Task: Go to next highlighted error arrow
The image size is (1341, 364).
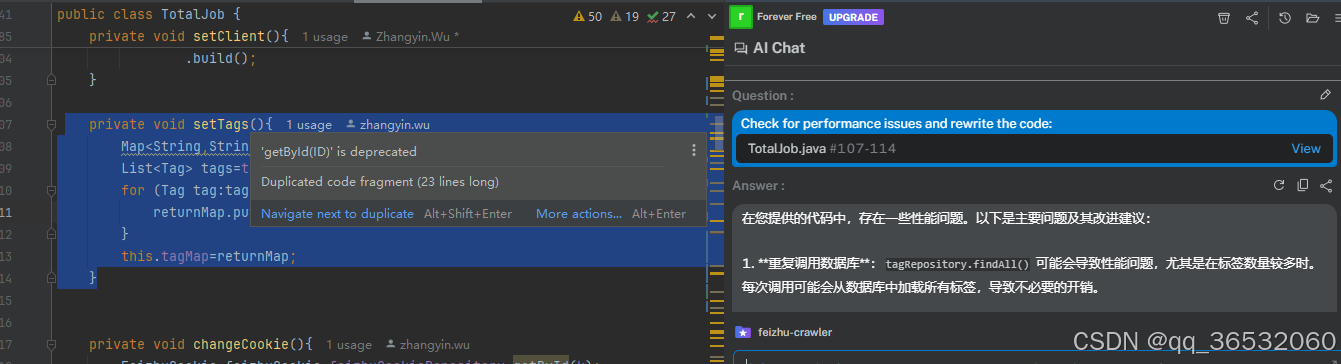Action: pos(711,16)
